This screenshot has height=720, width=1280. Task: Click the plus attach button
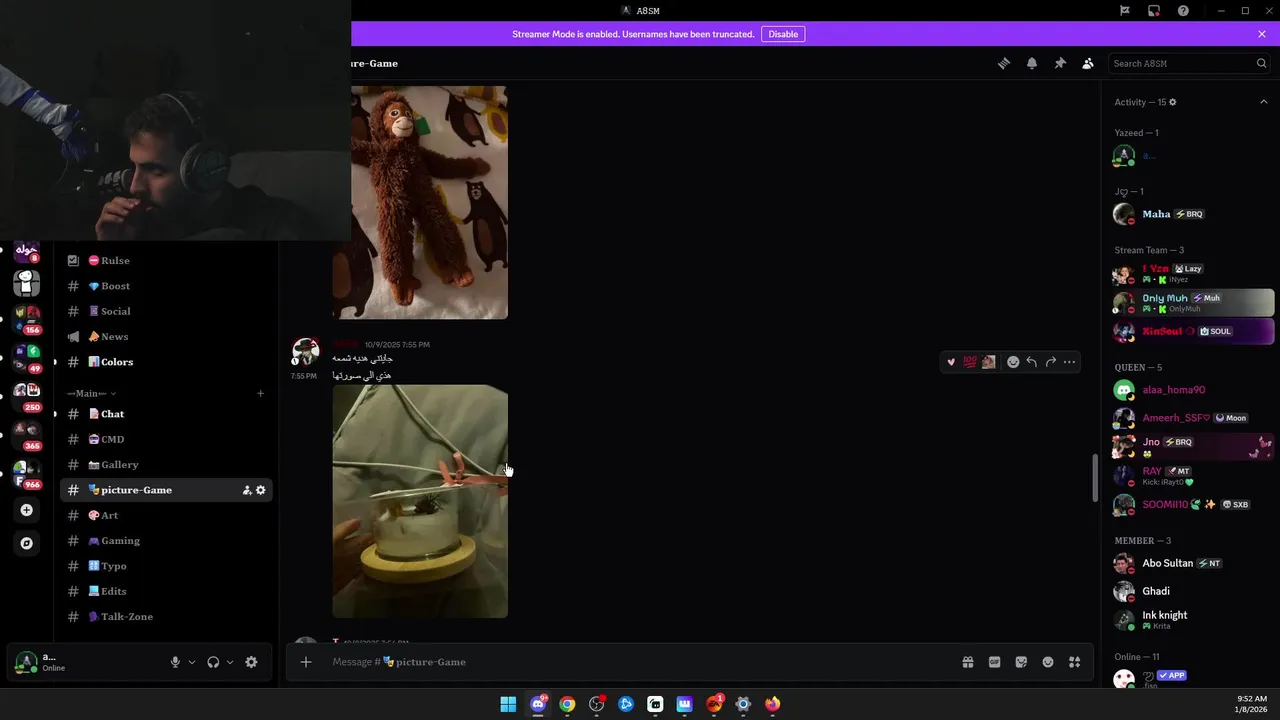click(x=306, y=662)
